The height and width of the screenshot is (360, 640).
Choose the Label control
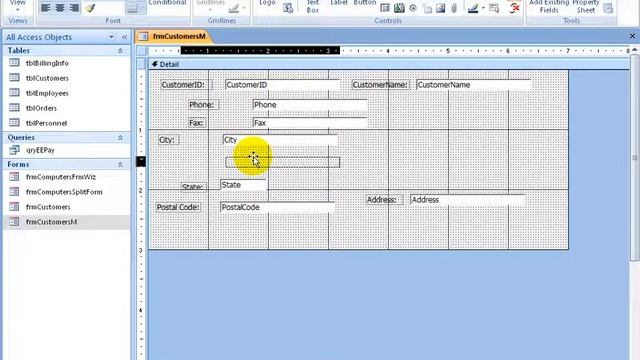pyautogui.click(x=338, y=3)
